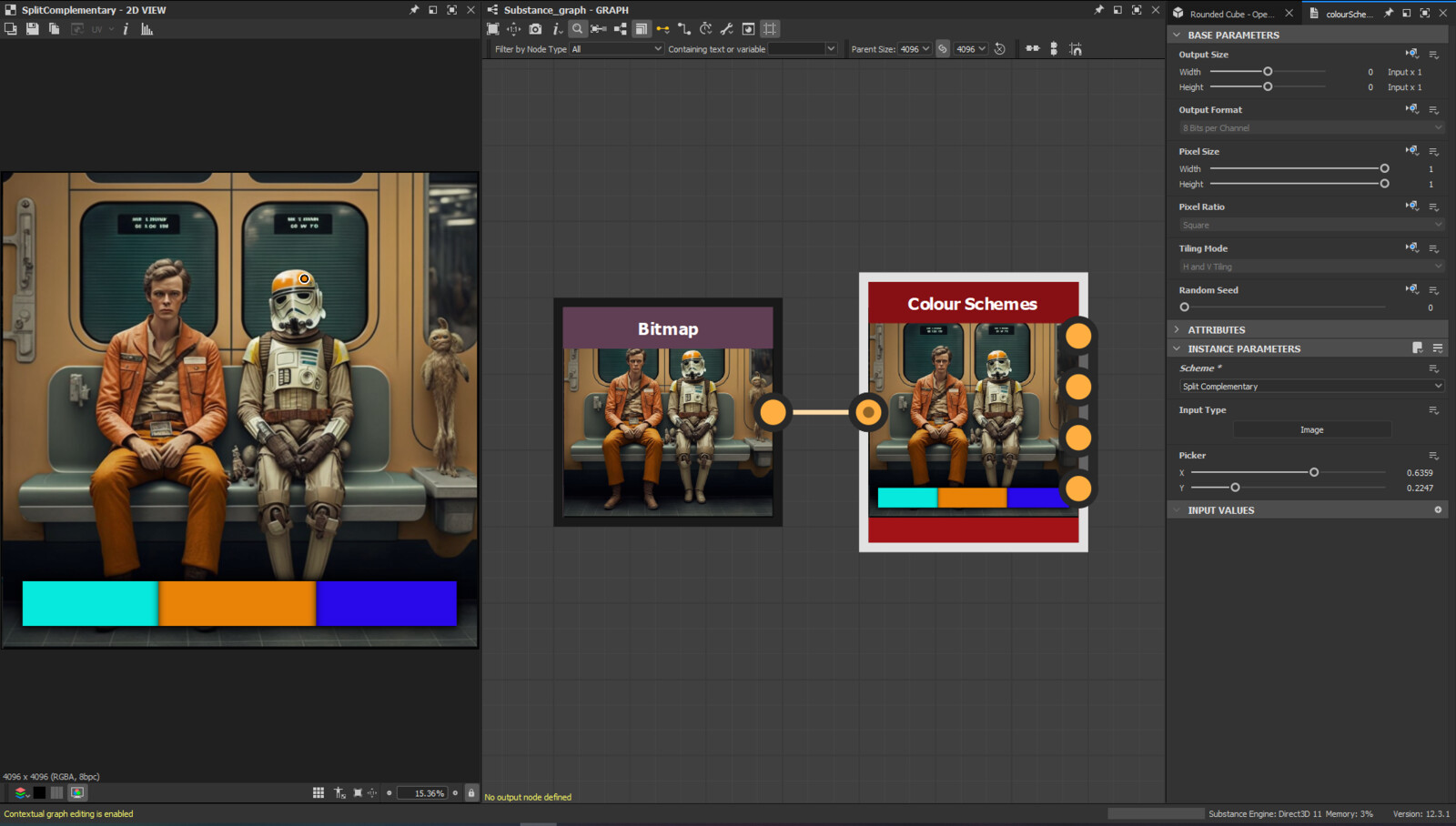This screenshot has width=1456, height=826.
Task: Click the Bitmap node output connector
Action: 773,412
